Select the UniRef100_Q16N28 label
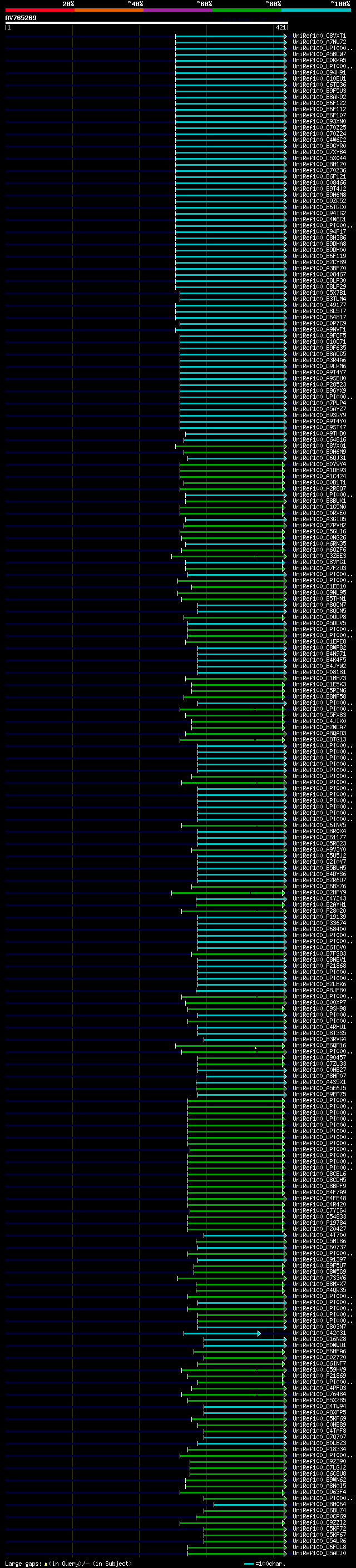356x1568 pixels. [319, 1338]
